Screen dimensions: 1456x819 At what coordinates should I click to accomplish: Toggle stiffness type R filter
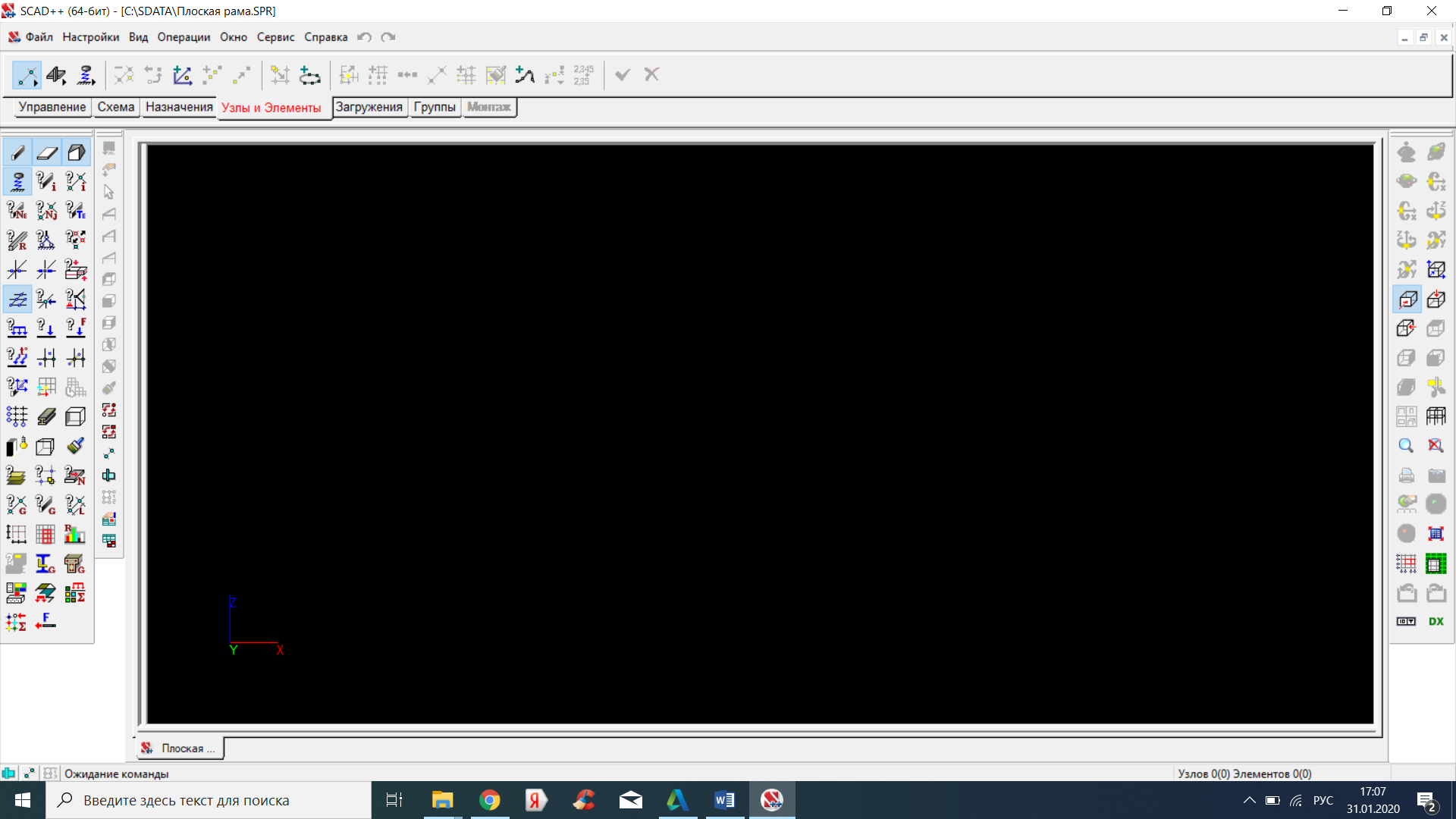(x=17, y=240)
